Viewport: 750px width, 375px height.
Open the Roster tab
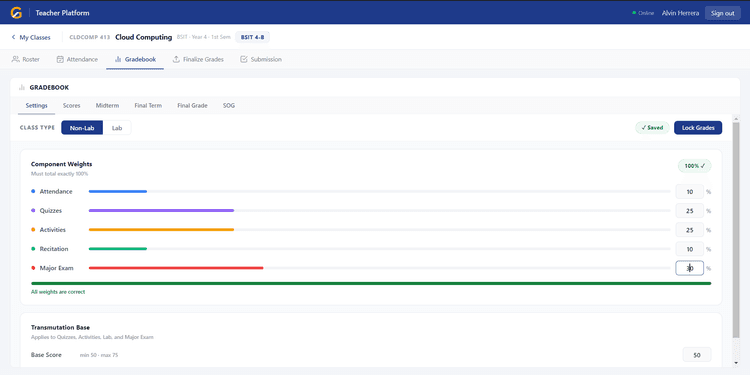(x=25, y=59)
